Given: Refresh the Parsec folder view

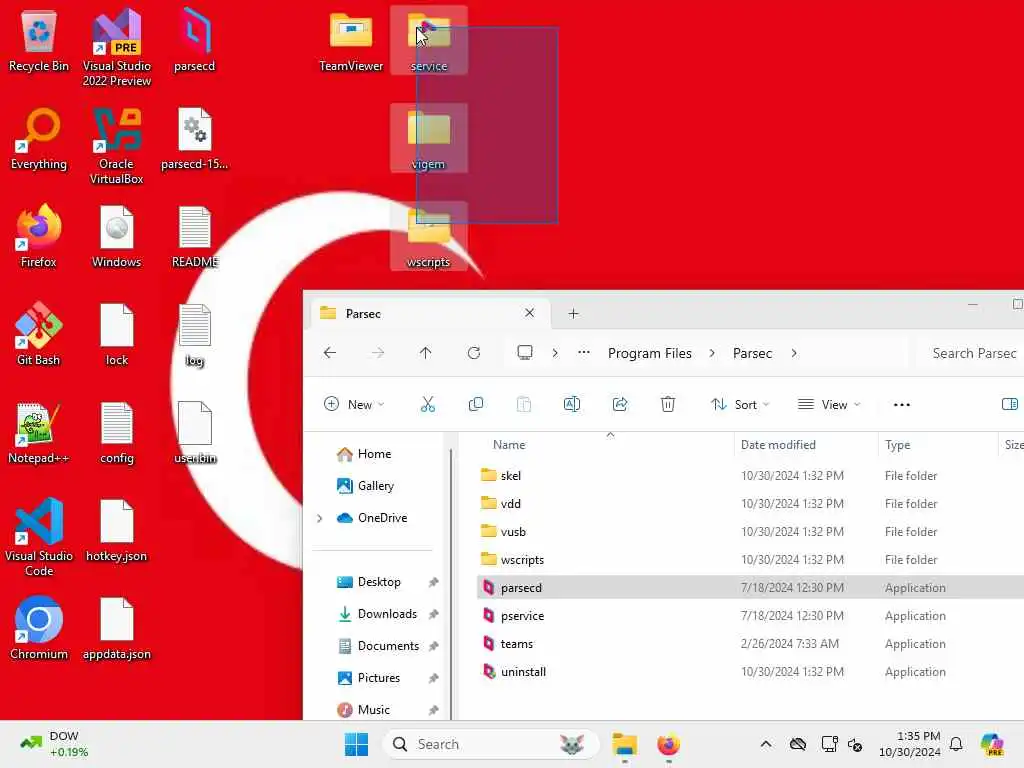Looking at the screenshot, I should [474, 353].
